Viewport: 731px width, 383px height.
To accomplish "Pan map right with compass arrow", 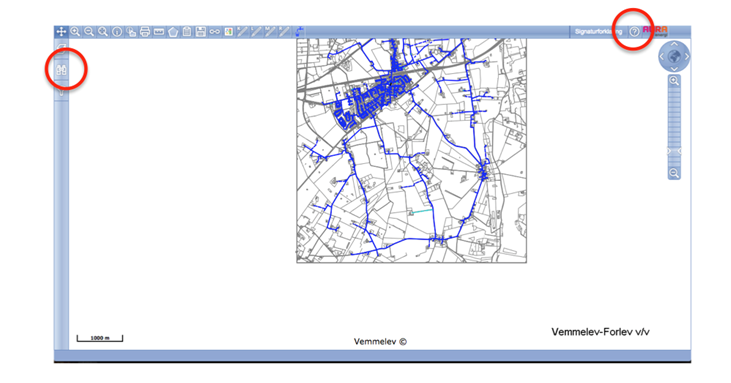I will pos(687,56).
